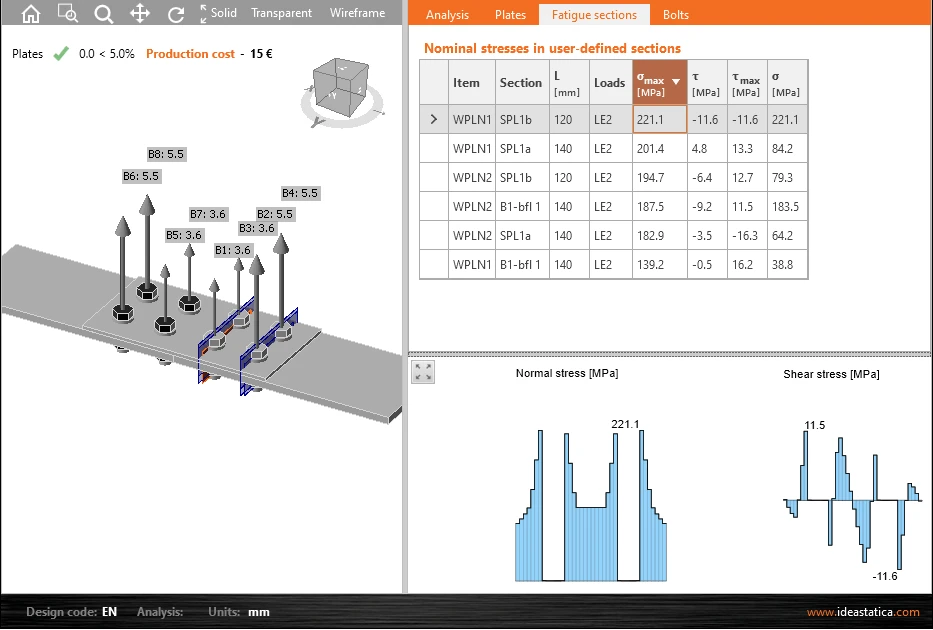Screen dimensions: 933x630
Task: Open the Analysis tab
Action: click(447, 15)
